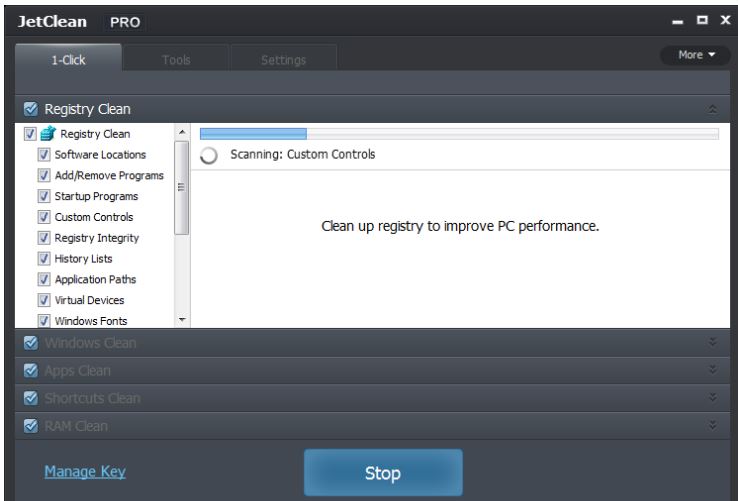Uncheck the Virtual Devices checkbox
738x501 pixels.
[44, 300]
